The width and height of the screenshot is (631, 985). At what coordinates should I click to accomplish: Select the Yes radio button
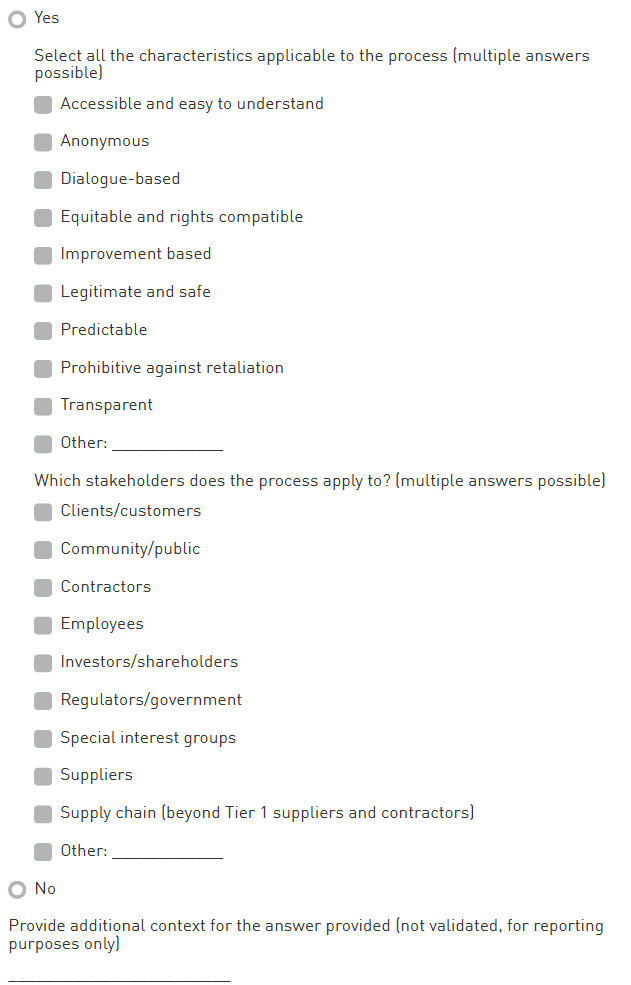[17, 19]
